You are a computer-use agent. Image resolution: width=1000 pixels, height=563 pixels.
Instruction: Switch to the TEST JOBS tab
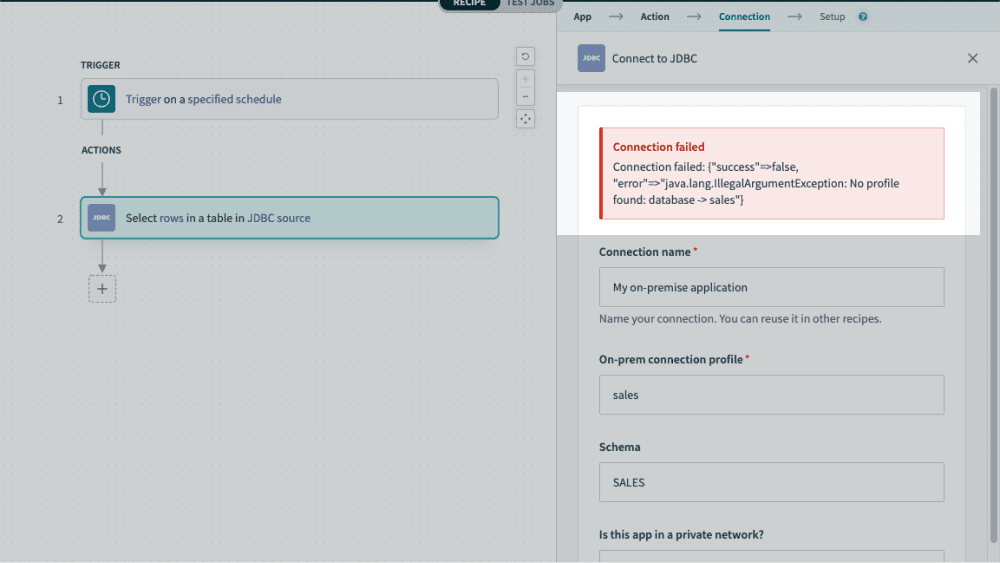click(530, 4)
